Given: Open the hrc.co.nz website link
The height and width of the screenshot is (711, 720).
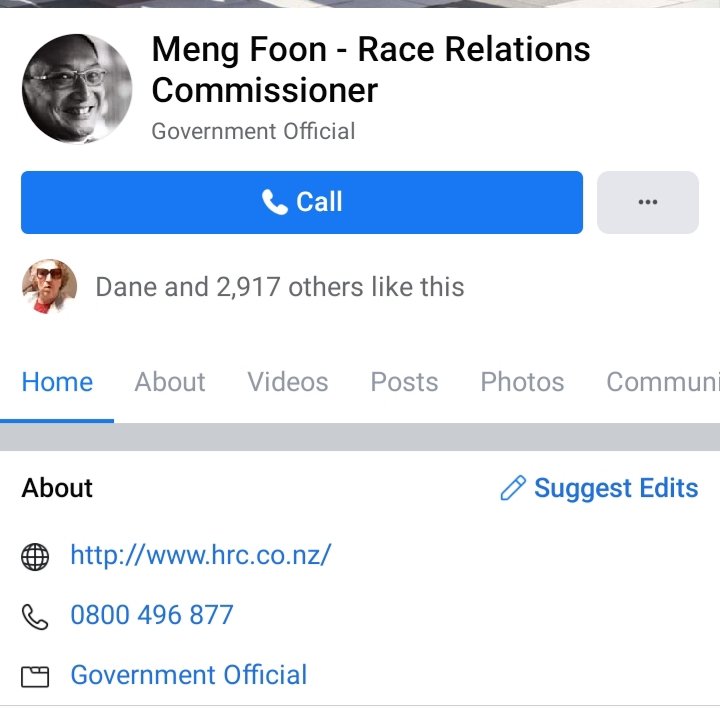Looking at the screenshot, I should click(200, 555).
